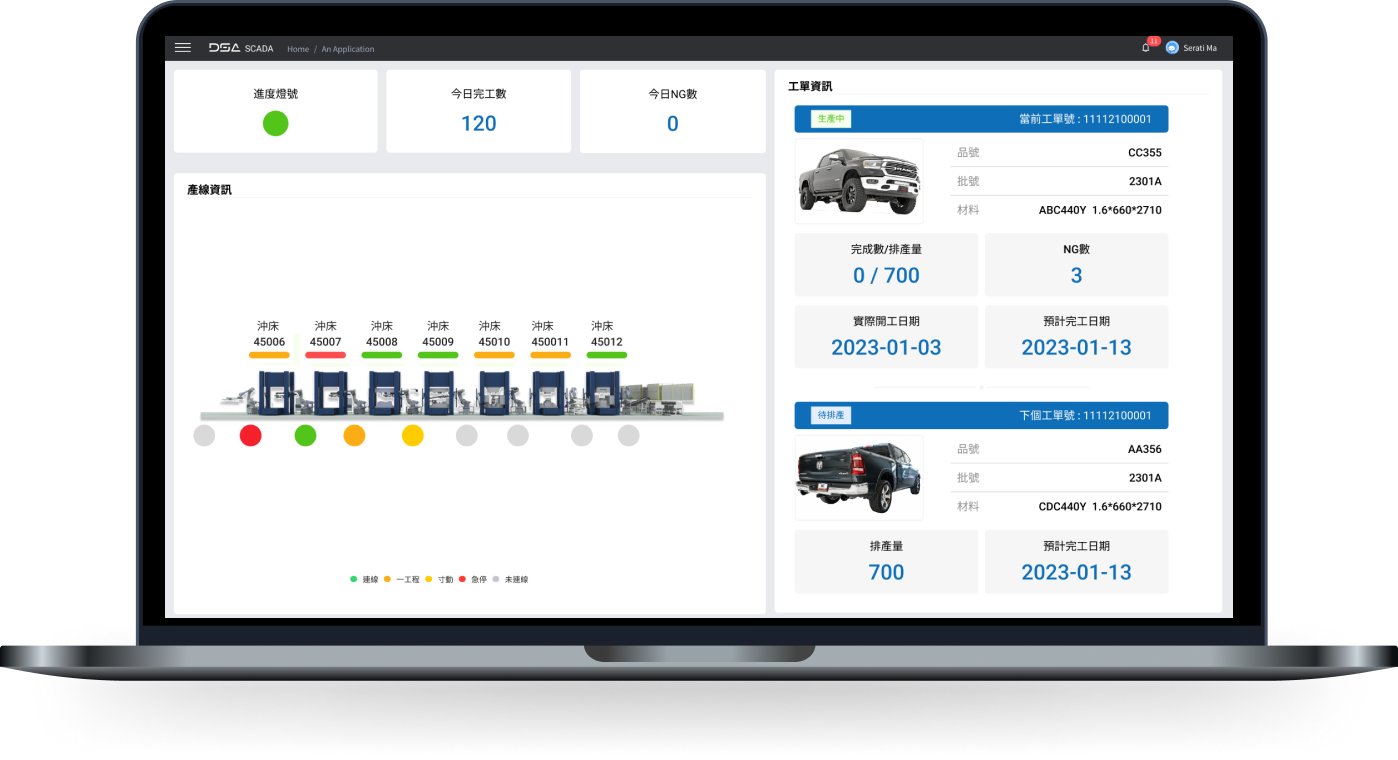This screenshot has height=760, width=1398.
Task: Open the notifications bell
Action: pos(1145,48)
